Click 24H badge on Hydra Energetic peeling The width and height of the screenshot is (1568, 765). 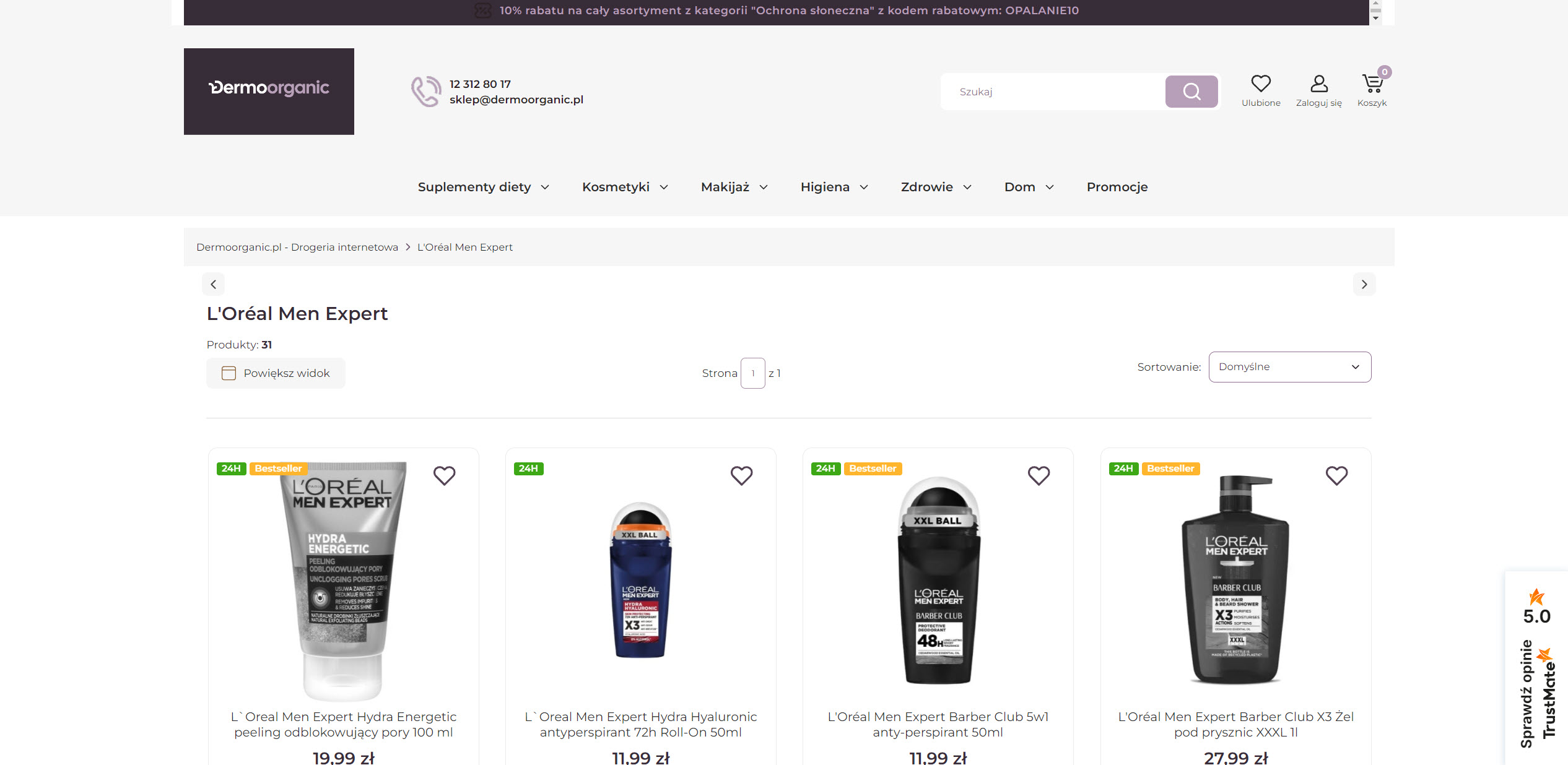coord(231,469)
